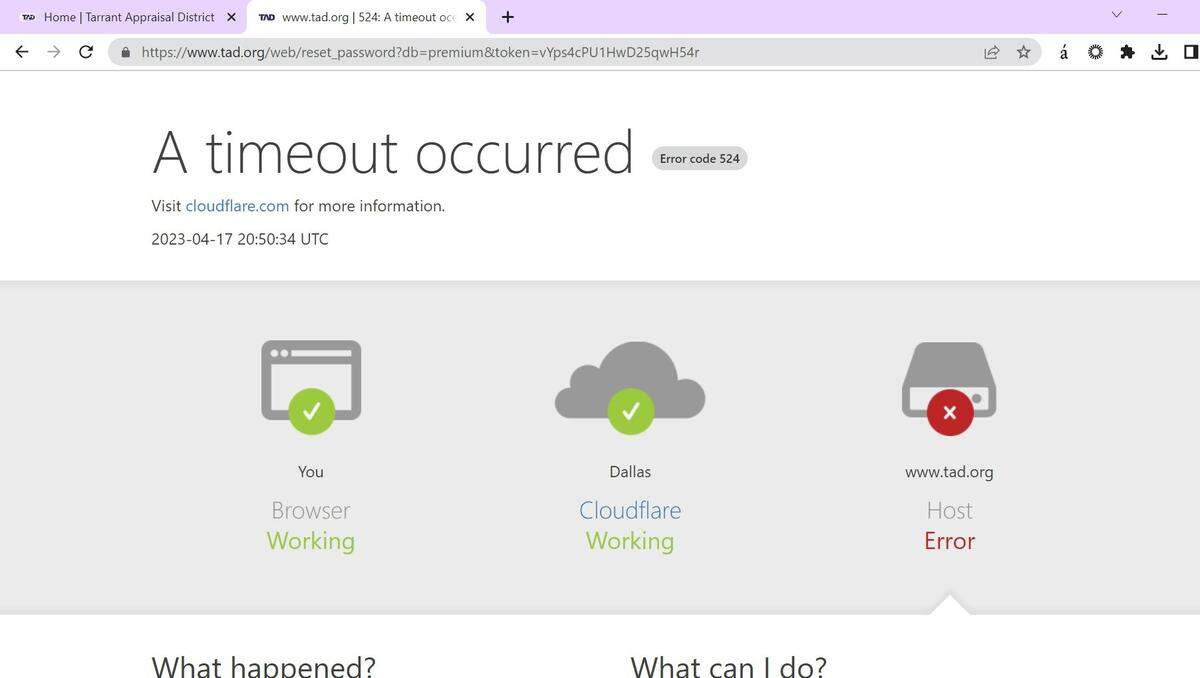Expand the tab search chevron

click(x=1117, y=14)
